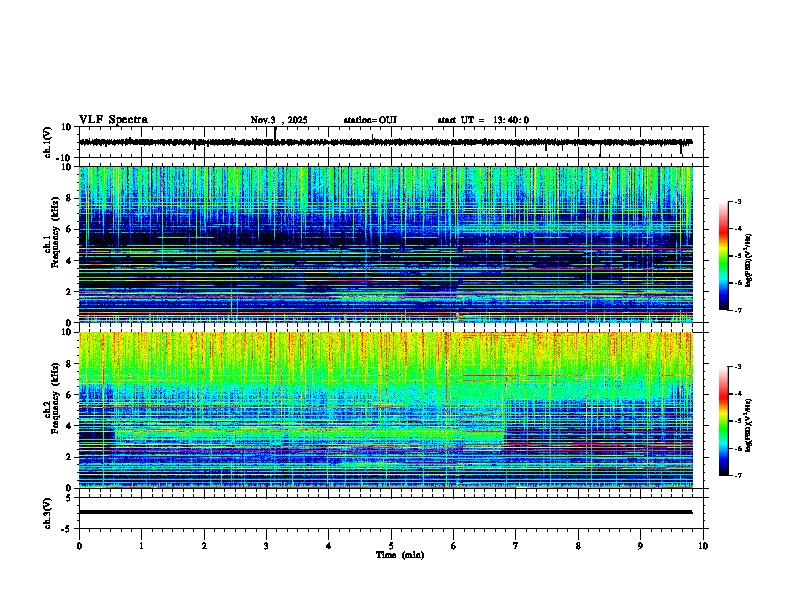Click the "-3" label on ch.1 color bar

(737, 202)
